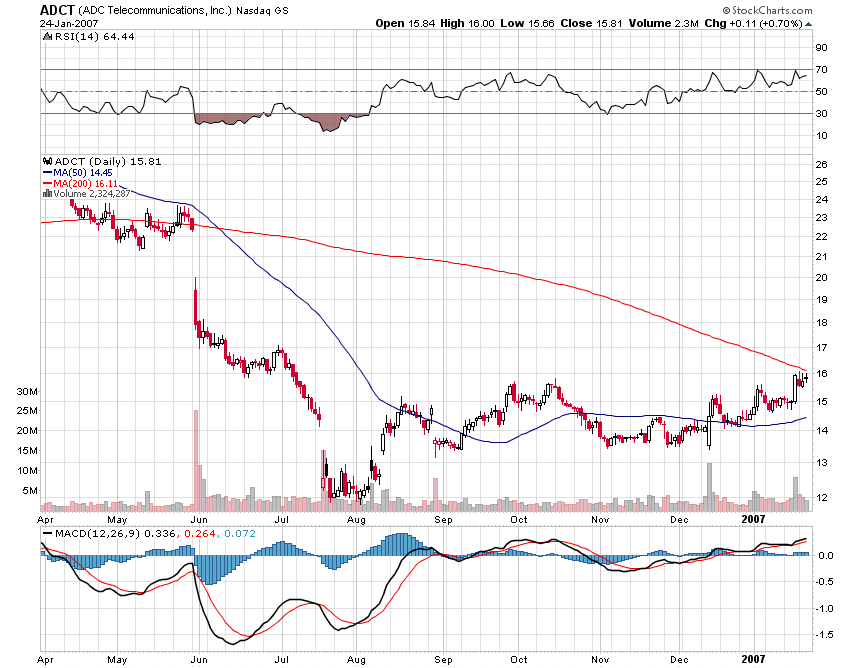This screenshot has height=668, width=850.
Task: Click the 19 label on price axis
Action: pos(821,299)
